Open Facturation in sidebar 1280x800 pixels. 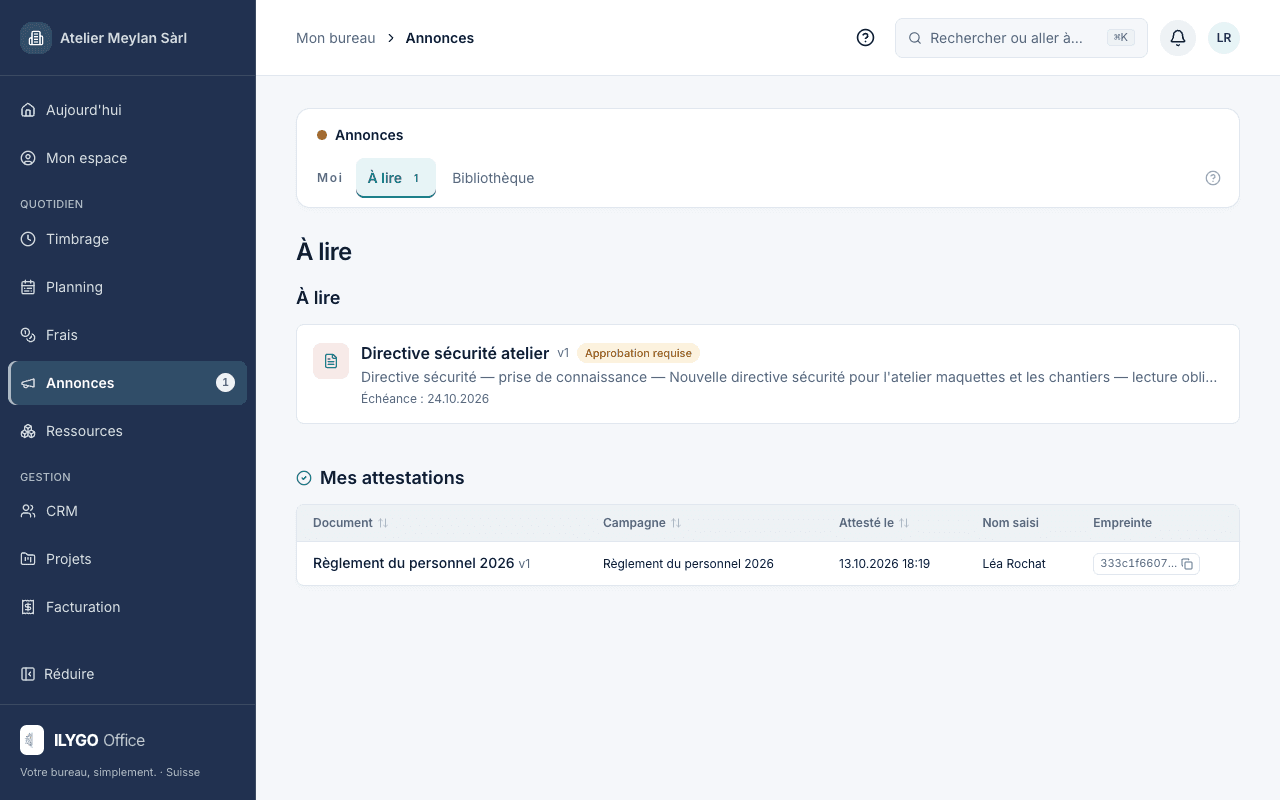(x=128, y=607)
